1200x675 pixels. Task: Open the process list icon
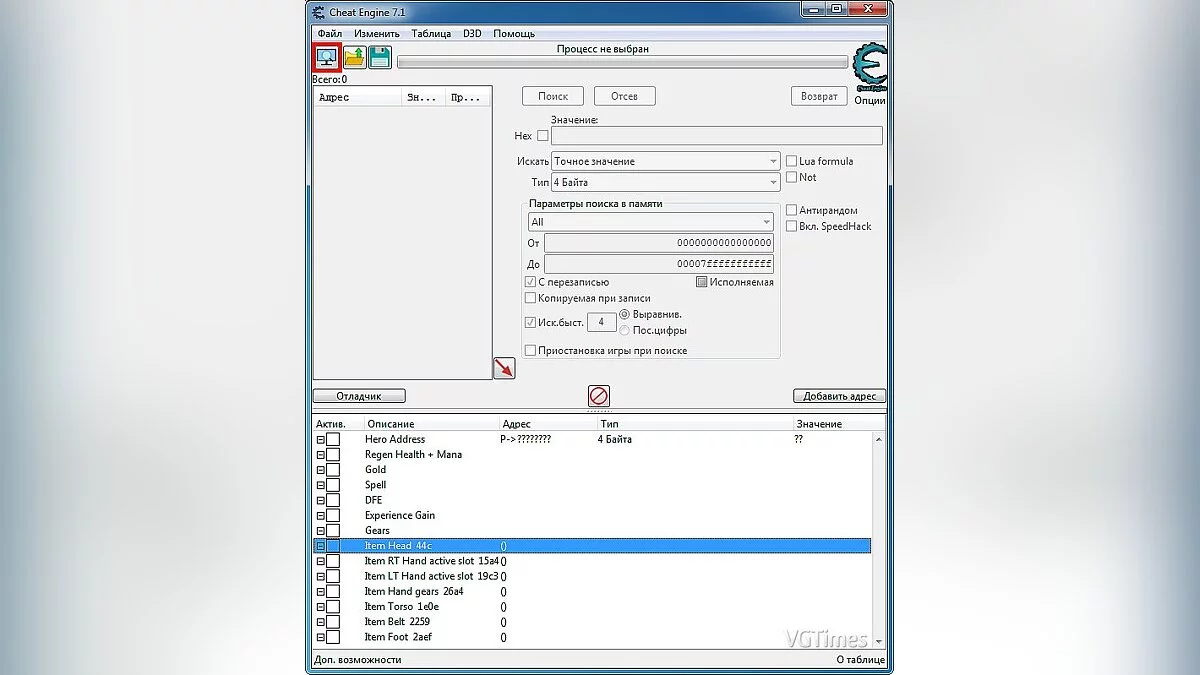coord(327,57)
